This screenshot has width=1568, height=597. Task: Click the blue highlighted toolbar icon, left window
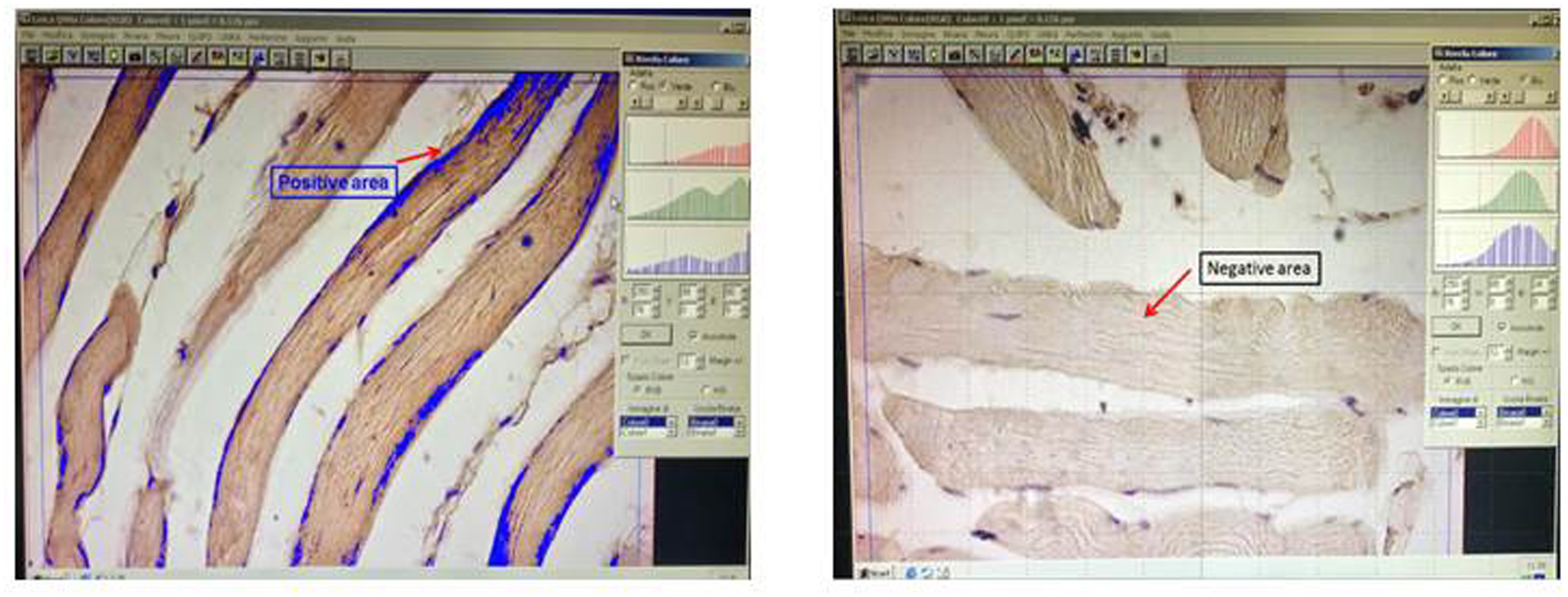pos(258,55)
